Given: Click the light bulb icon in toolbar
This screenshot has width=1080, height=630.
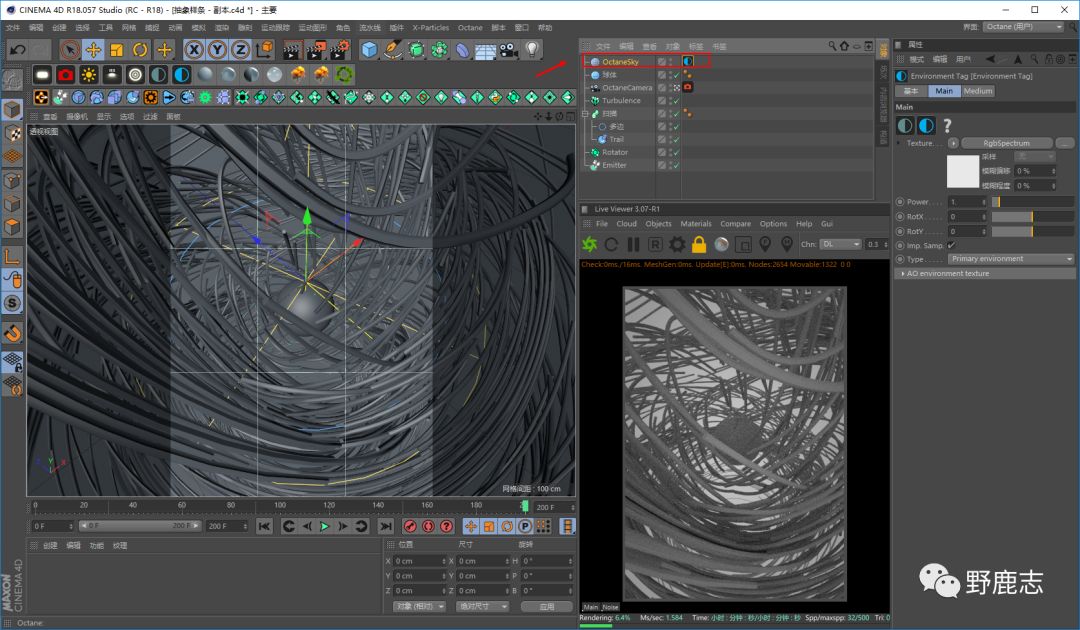Looking at the screenshot, I should pos(532,49).
